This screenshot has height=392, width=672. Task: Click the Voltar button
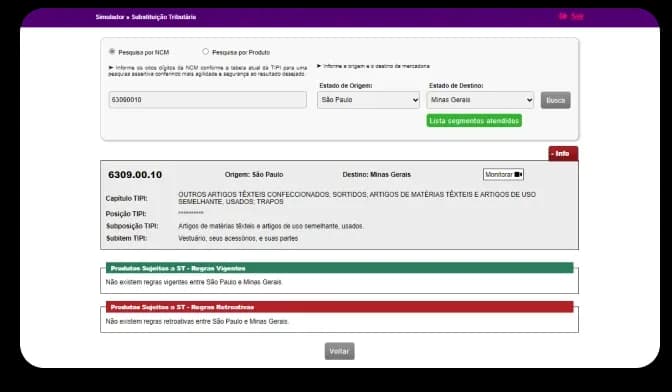339,351
